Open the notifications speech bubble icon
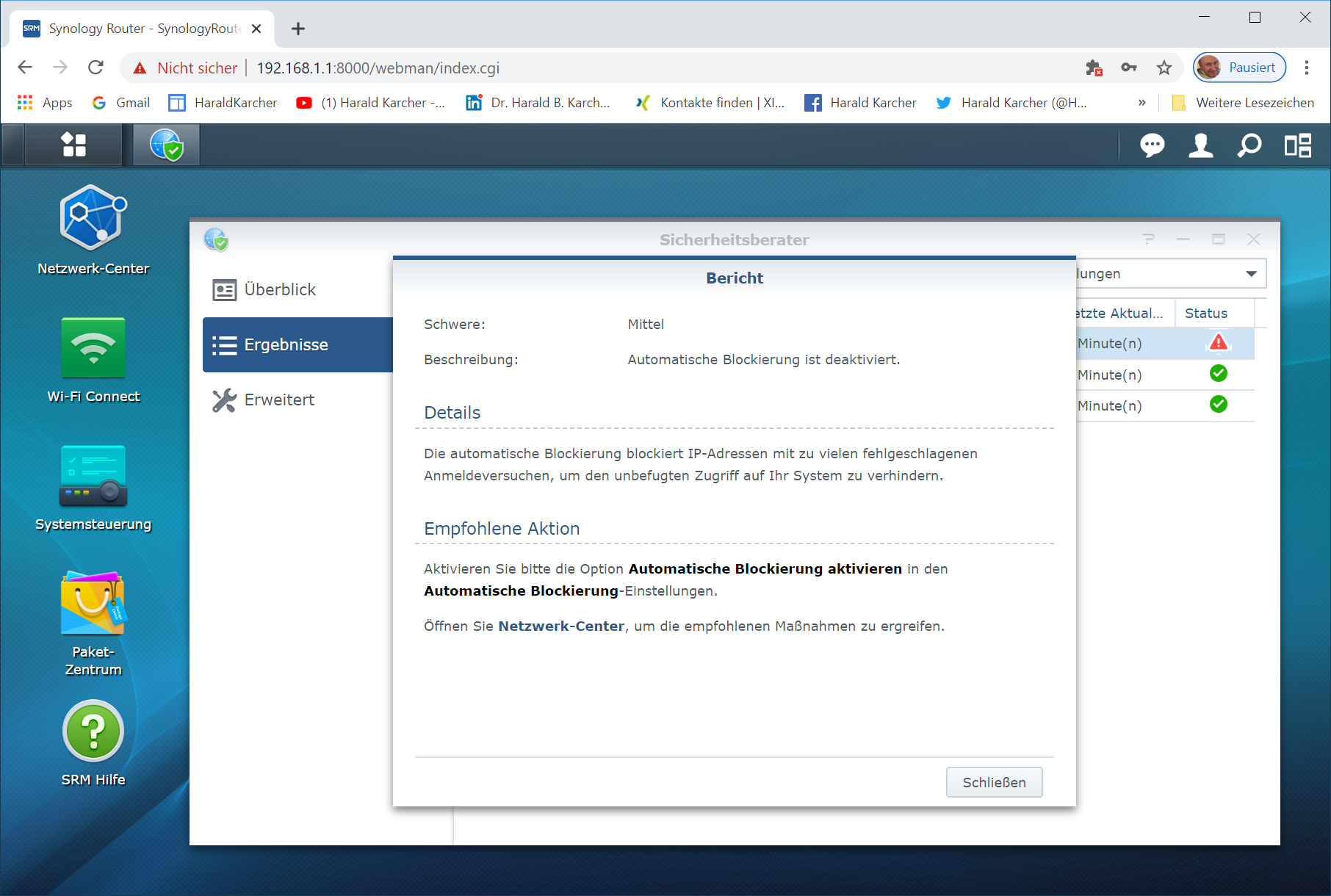Image resolution: width=1331 pixels, height=896 pixels. (1152, 145)
